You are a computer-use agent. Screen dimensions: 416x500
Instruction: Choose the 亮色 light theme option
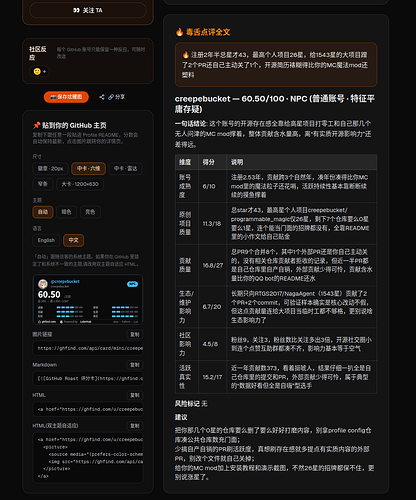tap(90, 212)
